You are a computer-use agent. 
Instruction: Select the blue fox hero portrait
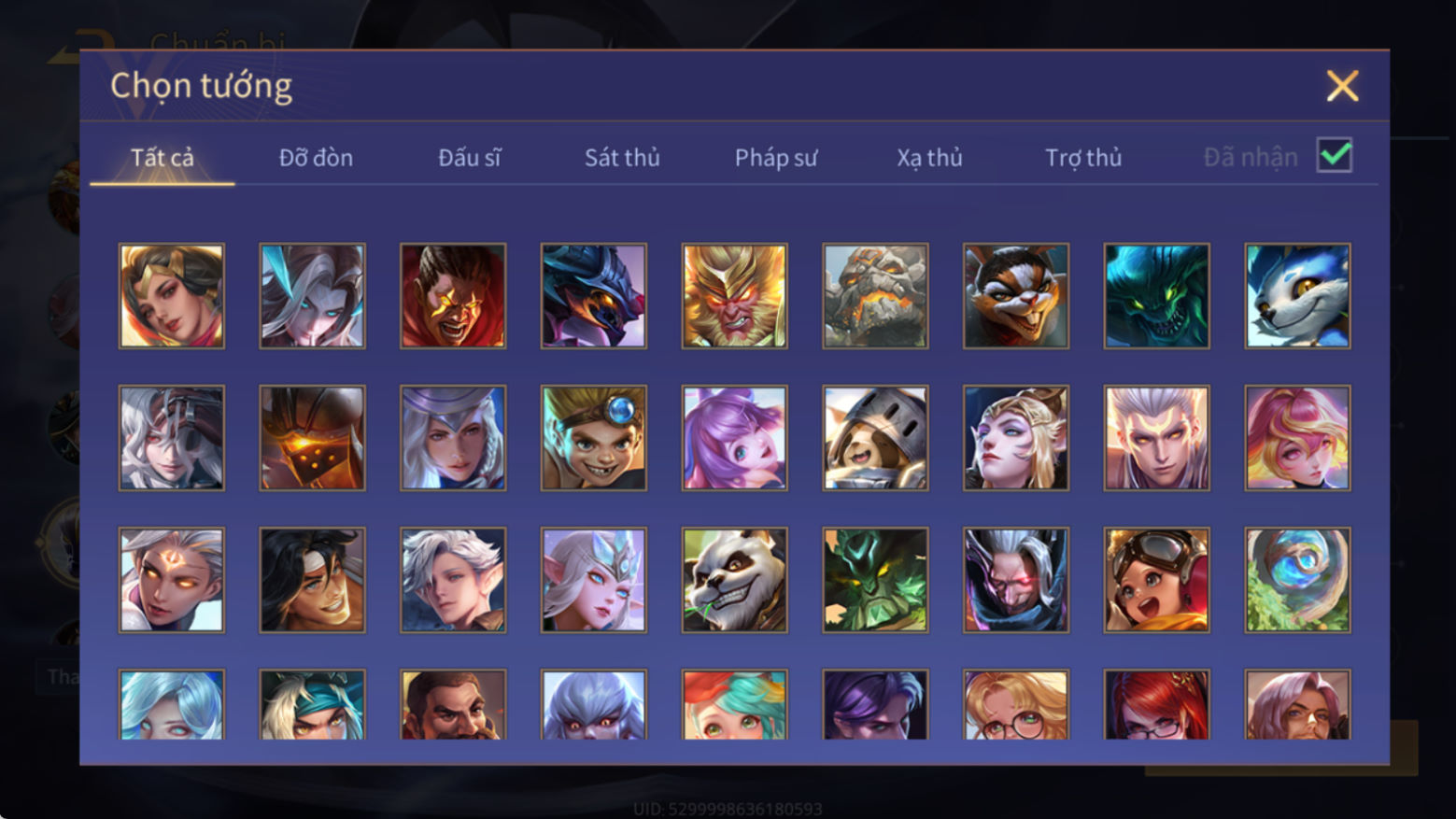click(x=1297, y=296)
